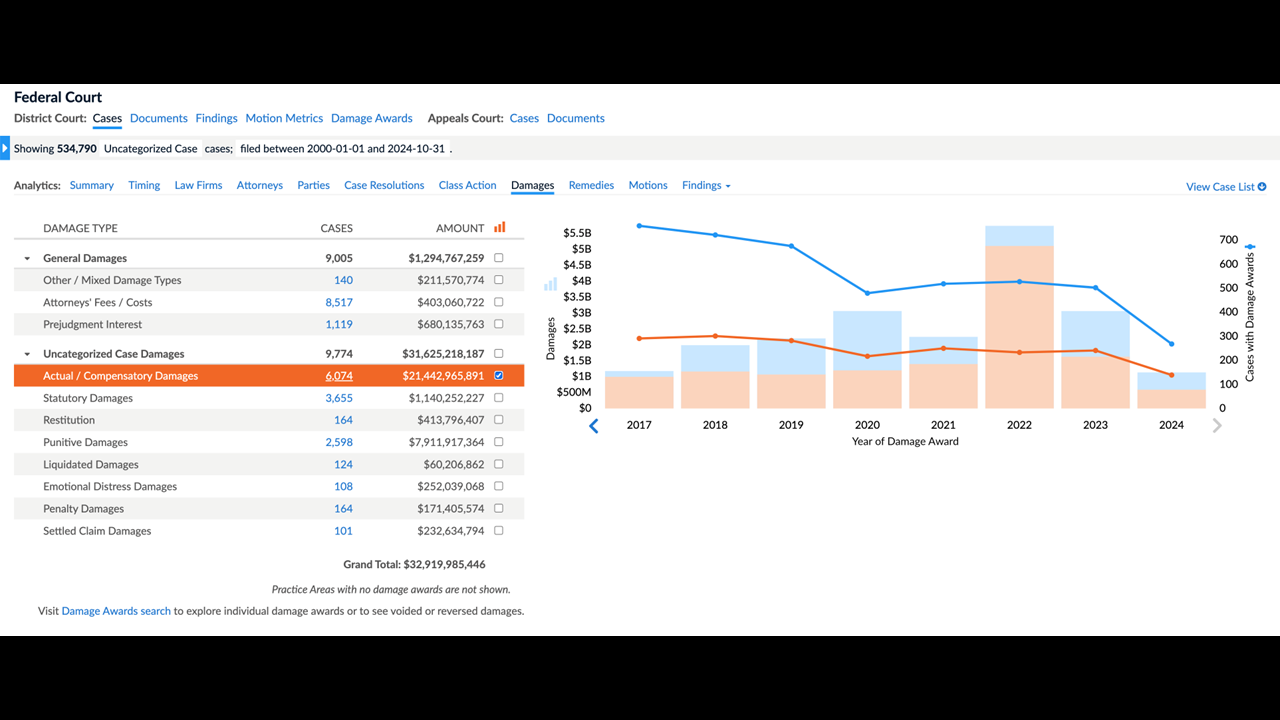Click the $31,625,218,187 uncategorized amount
Screen dimensions: 1280x720
[x=443, y=354]
